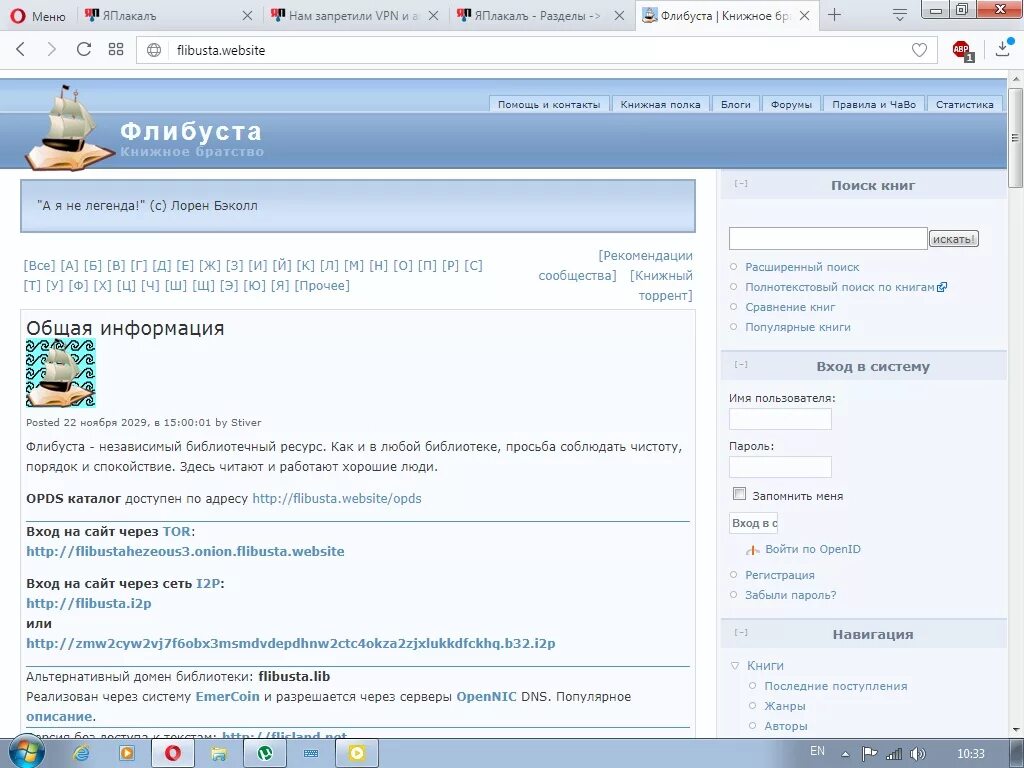This screenshot has height=768, width=1024.
Task: Open the Windows Start button
Action: [25, 754]
